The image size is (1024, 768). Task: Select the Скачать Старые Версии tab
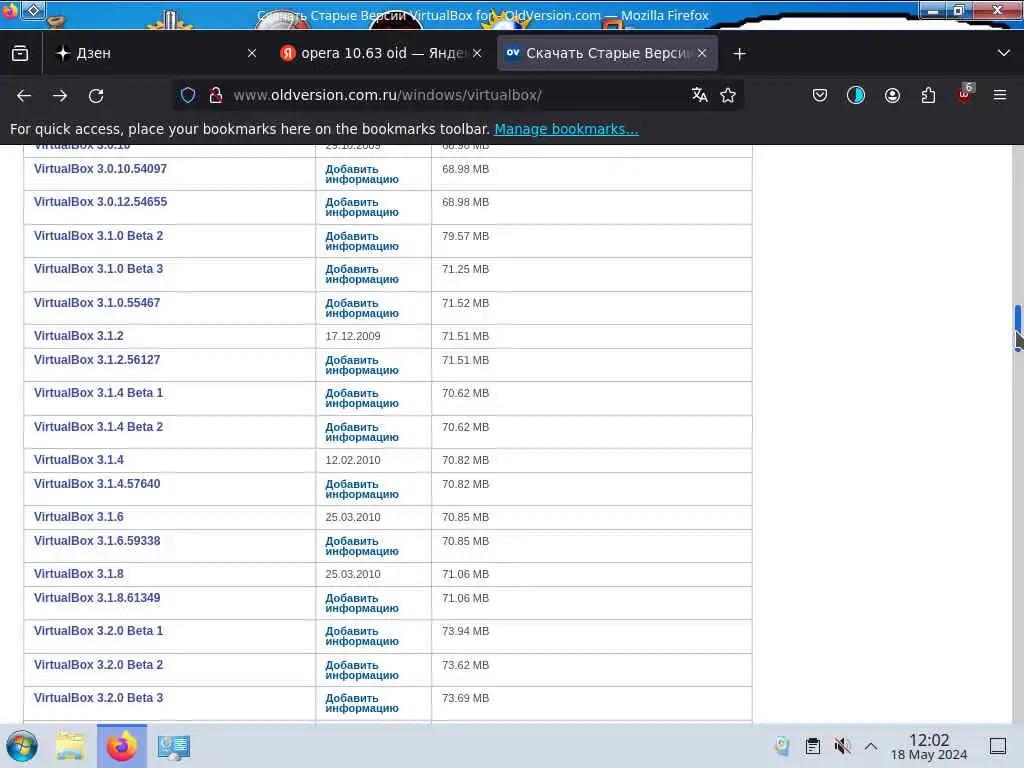click(x=607, y=53)
